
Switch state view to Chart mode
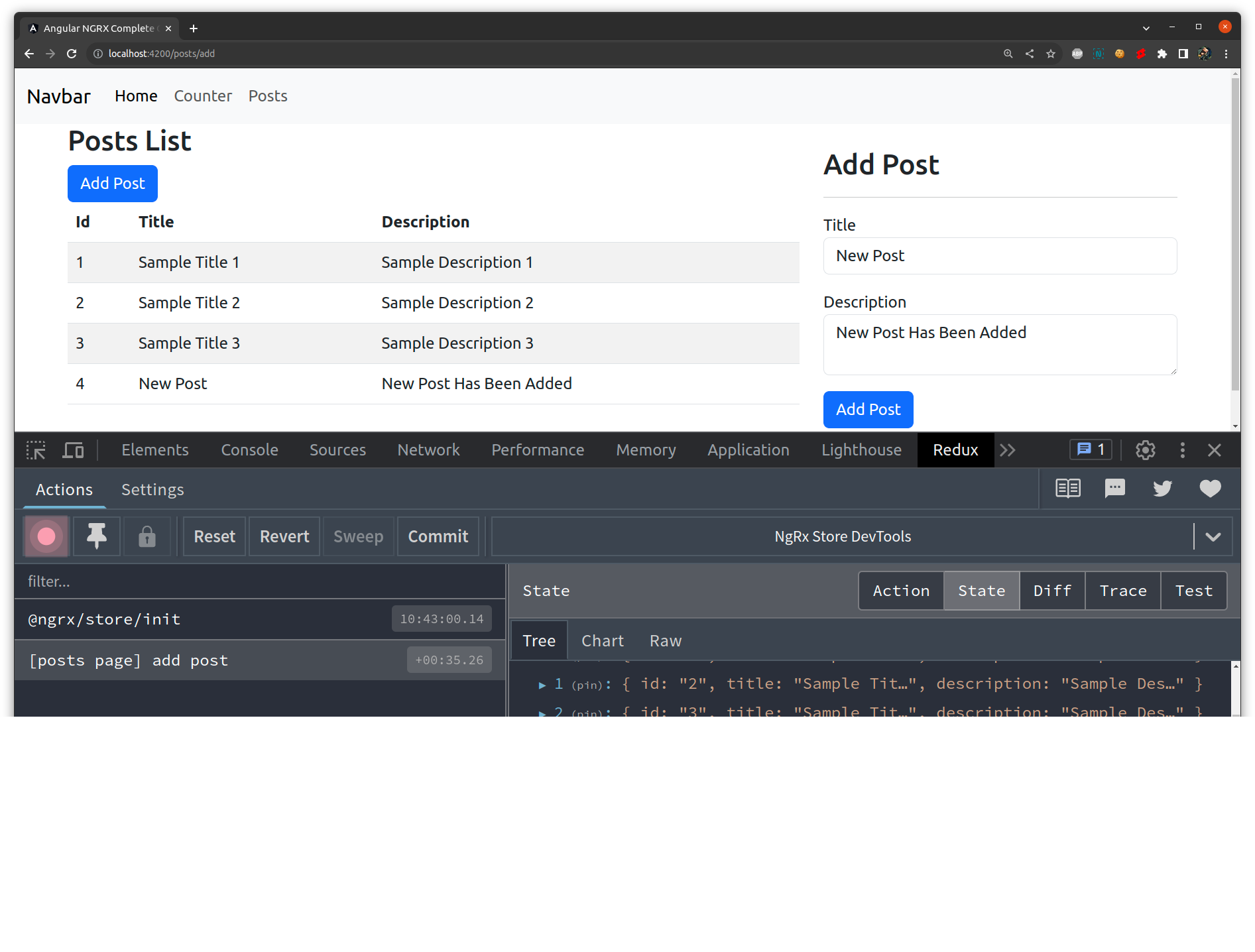[x=602, y=640]
